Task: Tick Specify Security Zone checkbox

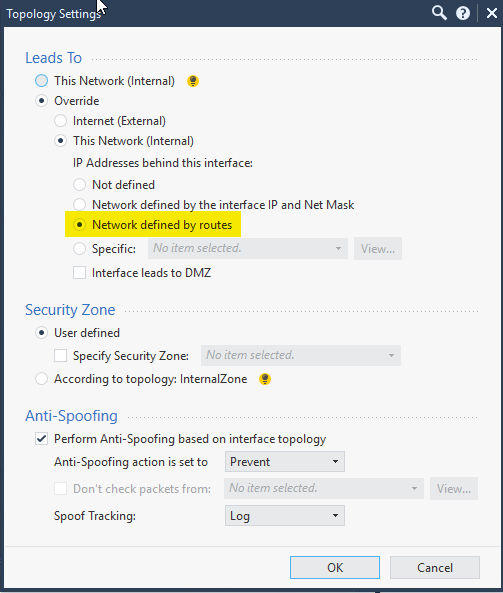Action: click(61, 355)
